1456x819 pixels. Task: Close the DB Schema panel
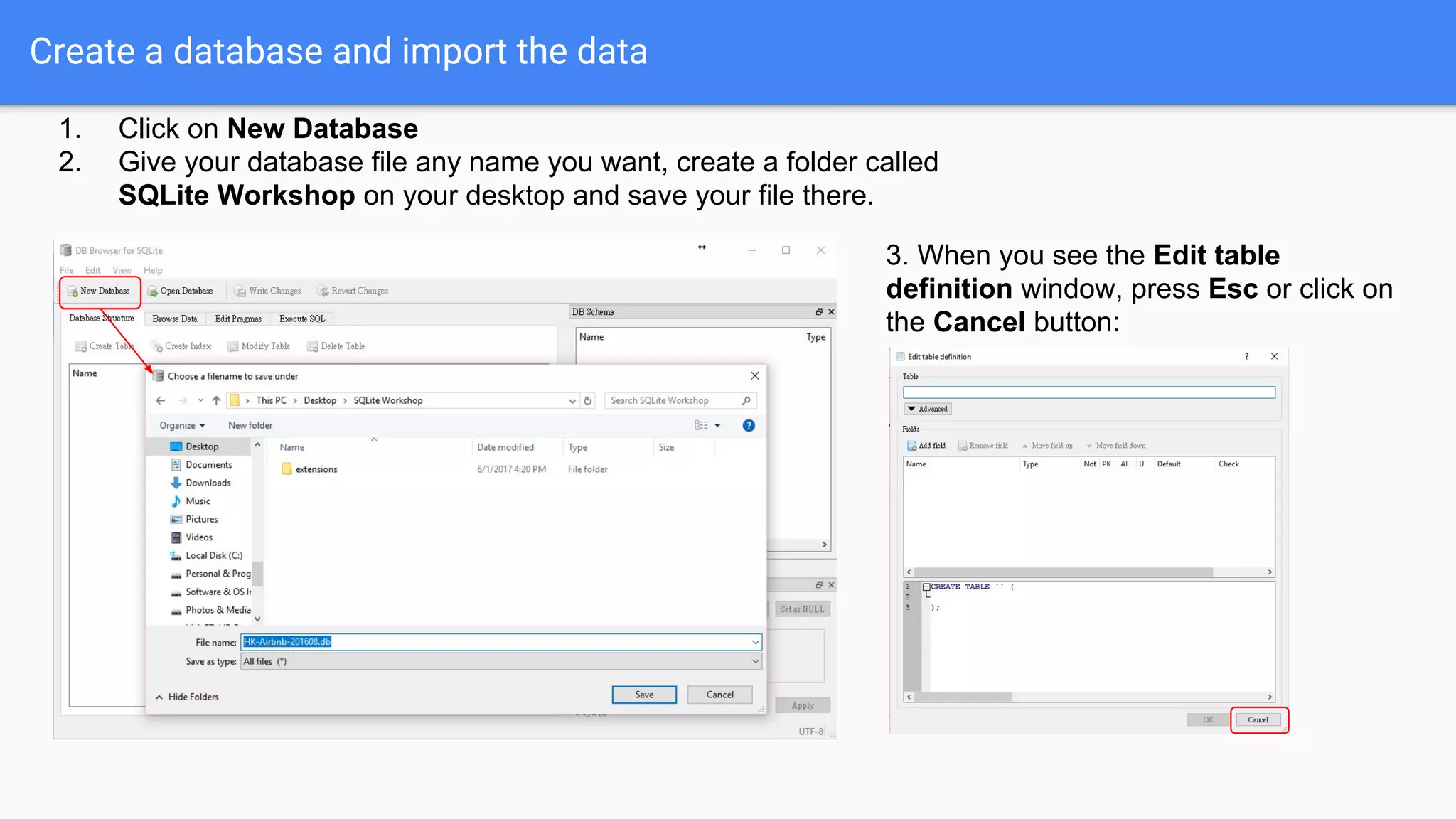click(x=831, y=312)
